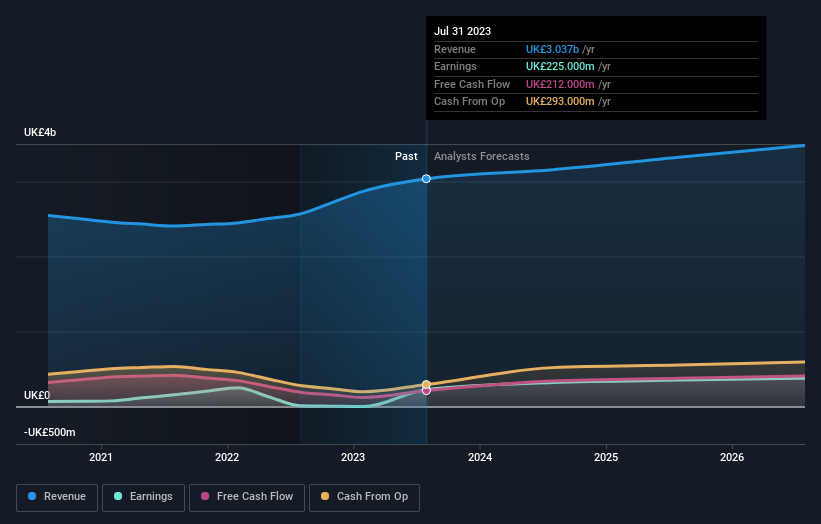Toggle the Free Cash Flow legend series
This screenshot has width=821, height=524.
coord(247,497)
